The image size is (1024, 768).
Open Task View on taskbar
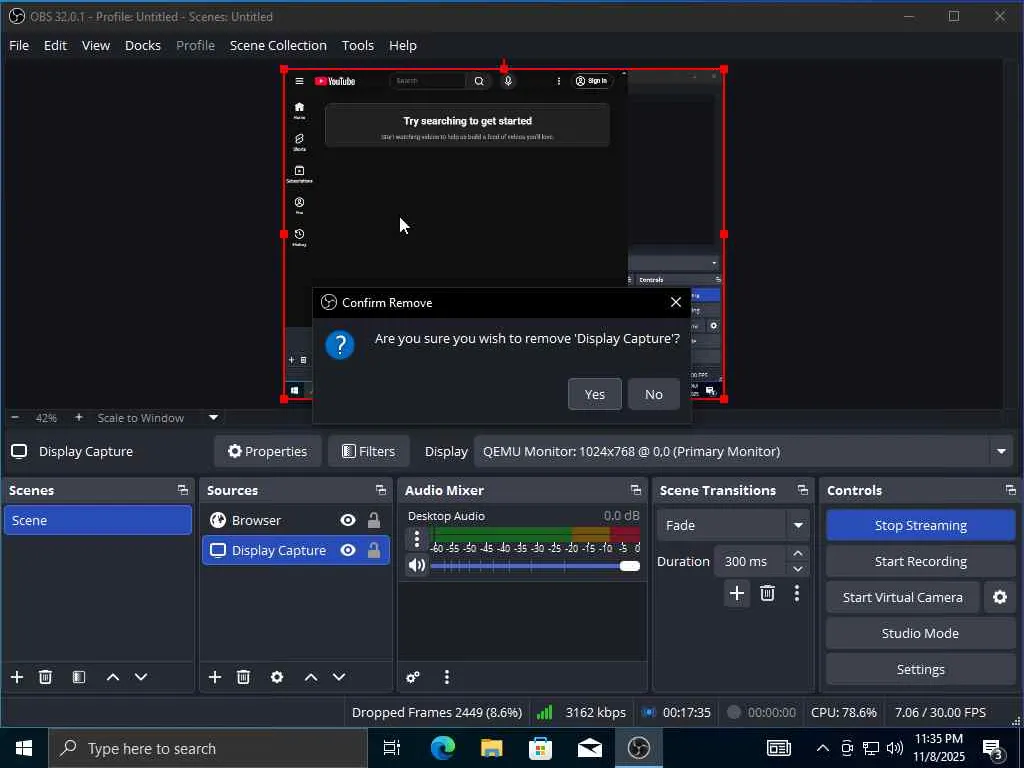pyautogui.click(x=392, y=748)
